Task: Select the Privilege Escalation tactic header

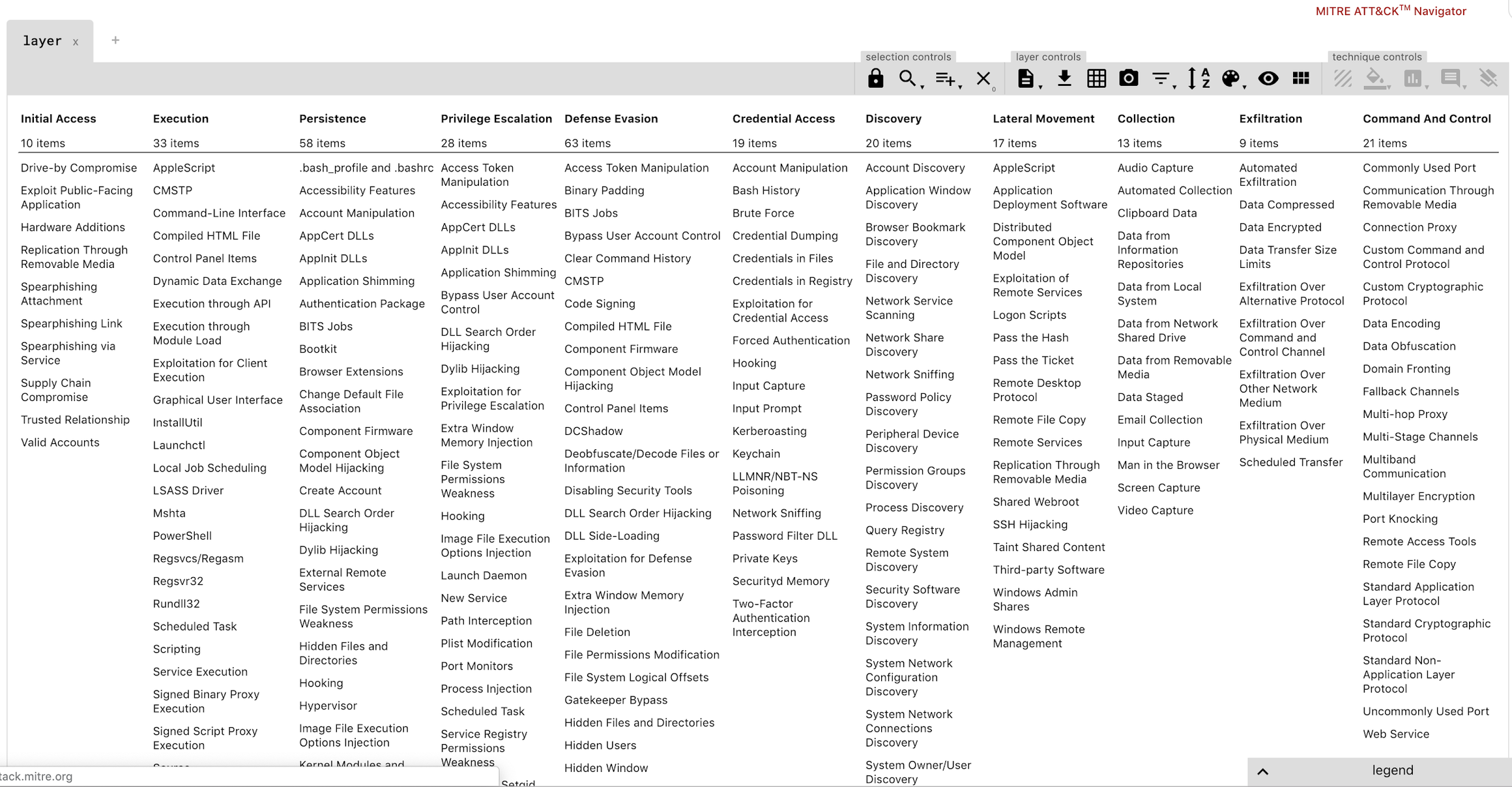Action: 496,119
